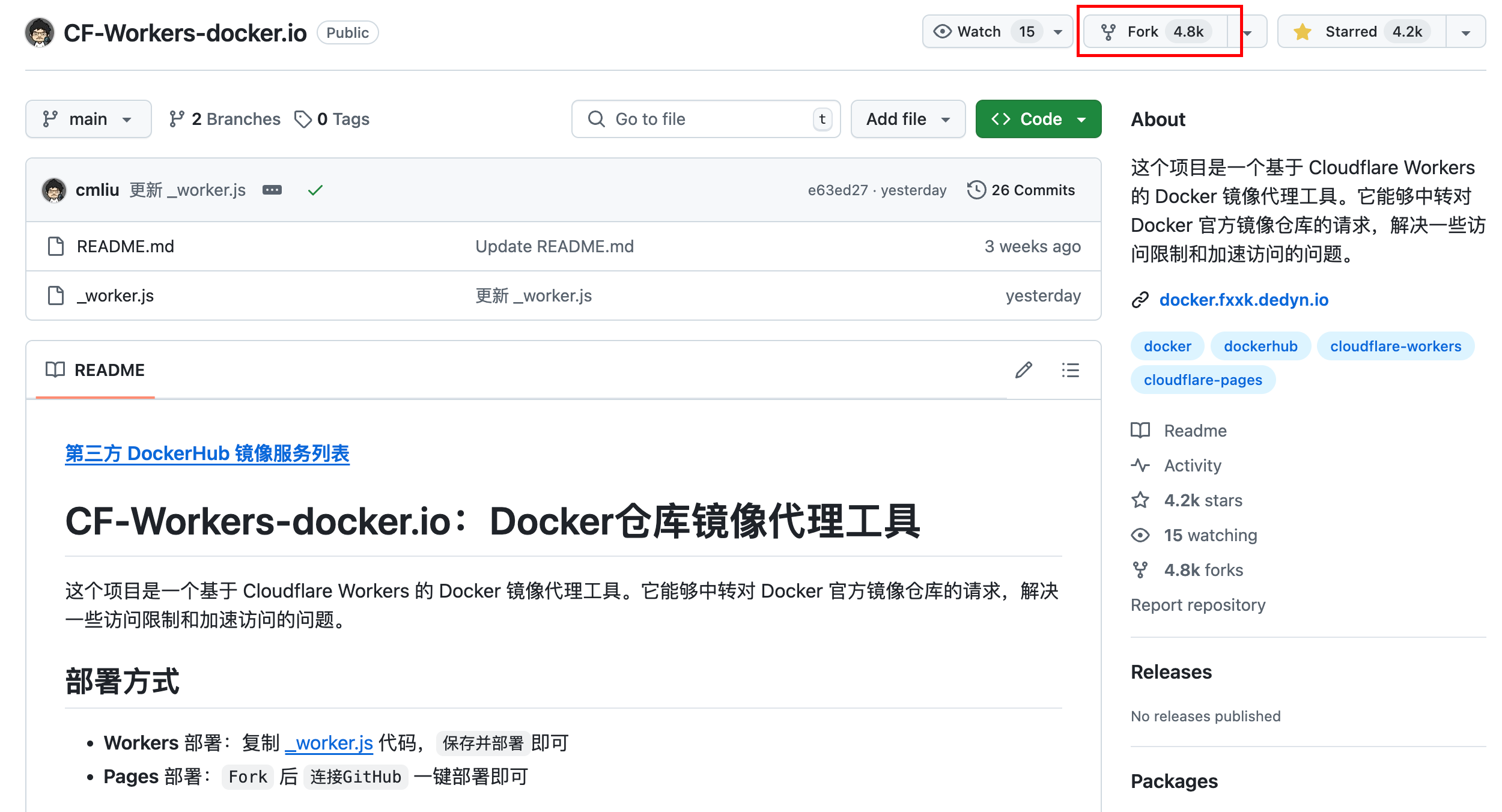Open the green Code dropdown
1502x812 pixels.
(x=1038, y=119)
